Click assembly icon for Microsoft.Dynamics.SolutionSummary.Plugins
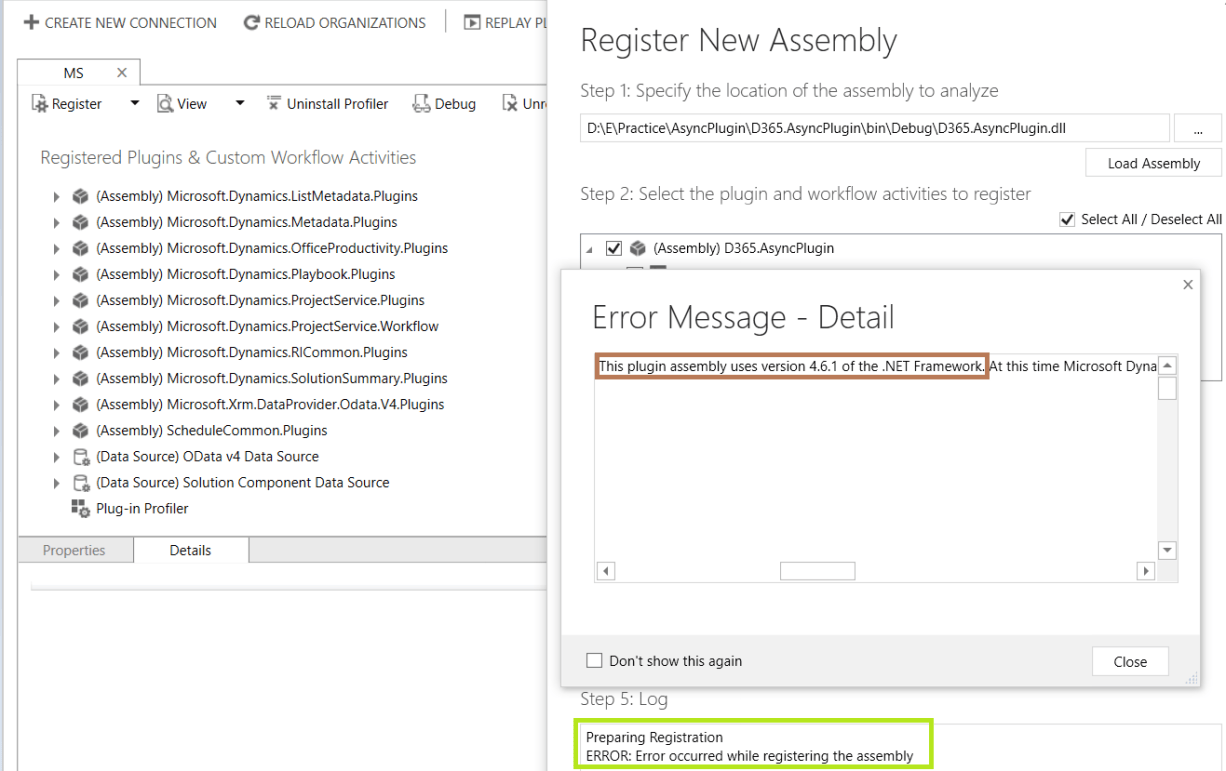This screenshot has height=771, width=1226. (81, 378)
